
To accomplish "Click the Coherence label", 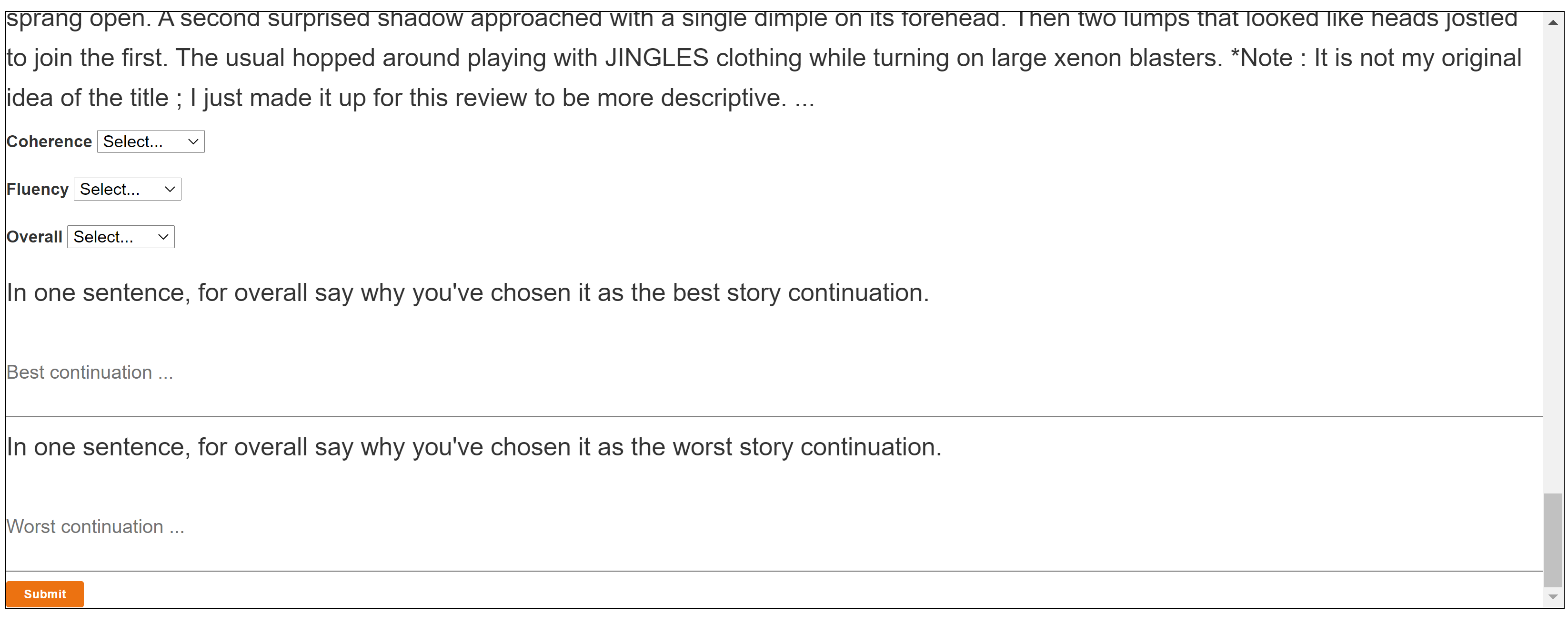I will (x=50, y=142).
